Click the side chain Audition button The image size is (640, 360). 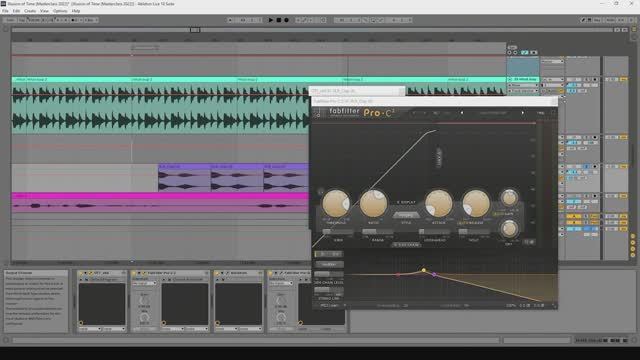[x=329, y=264]
